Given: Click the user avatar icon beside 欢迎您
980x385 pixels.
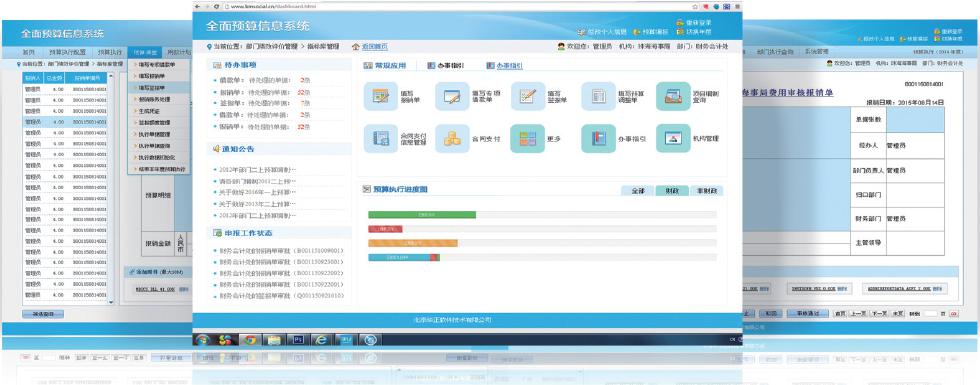Looking at the screenshot, I should coord(561,46).
